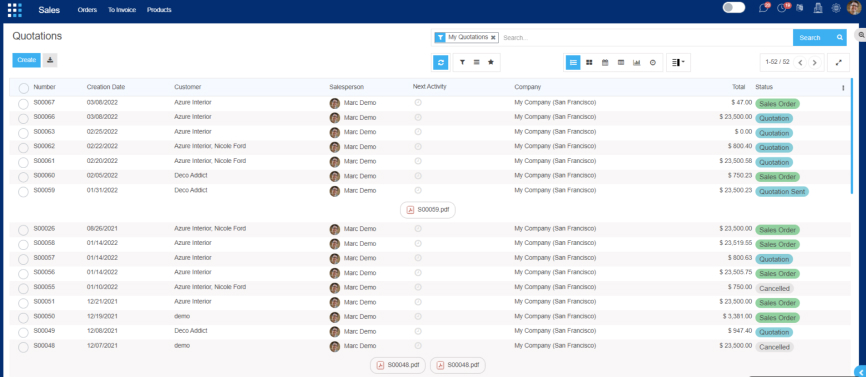Screen dimensions: 866x377
Task: Tick the select-all checkbox in header
Action: click(x=23, y=88)
